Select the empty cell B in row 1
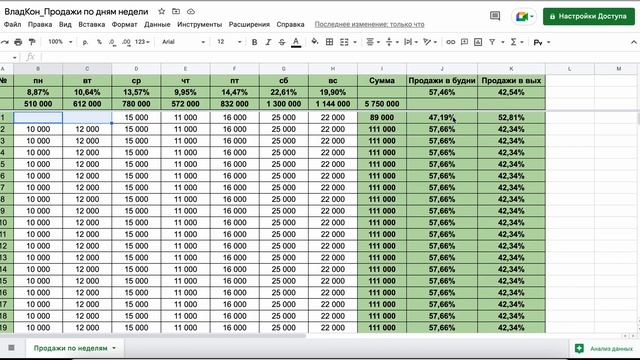 tap(38, 118)
